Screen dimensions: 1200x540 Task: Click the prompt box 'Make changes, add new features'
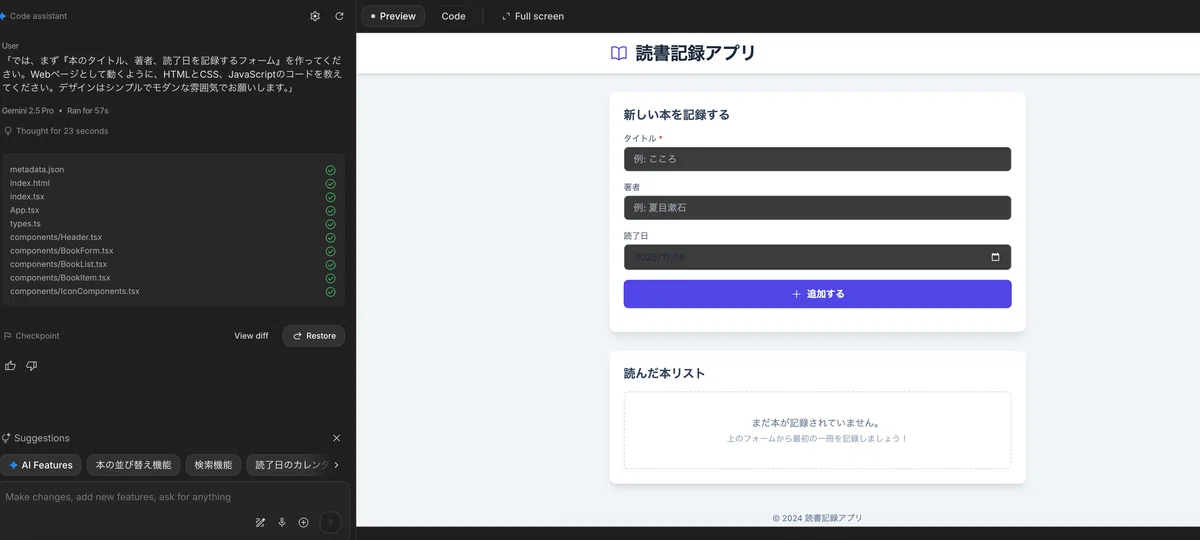[x=175, y=497]
